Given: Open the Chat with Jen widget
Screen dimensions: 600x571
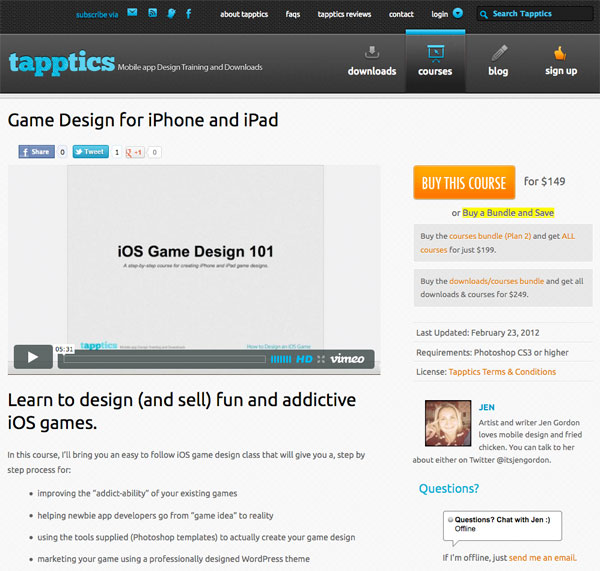Looking at the screenshot, I should [502, 525].
